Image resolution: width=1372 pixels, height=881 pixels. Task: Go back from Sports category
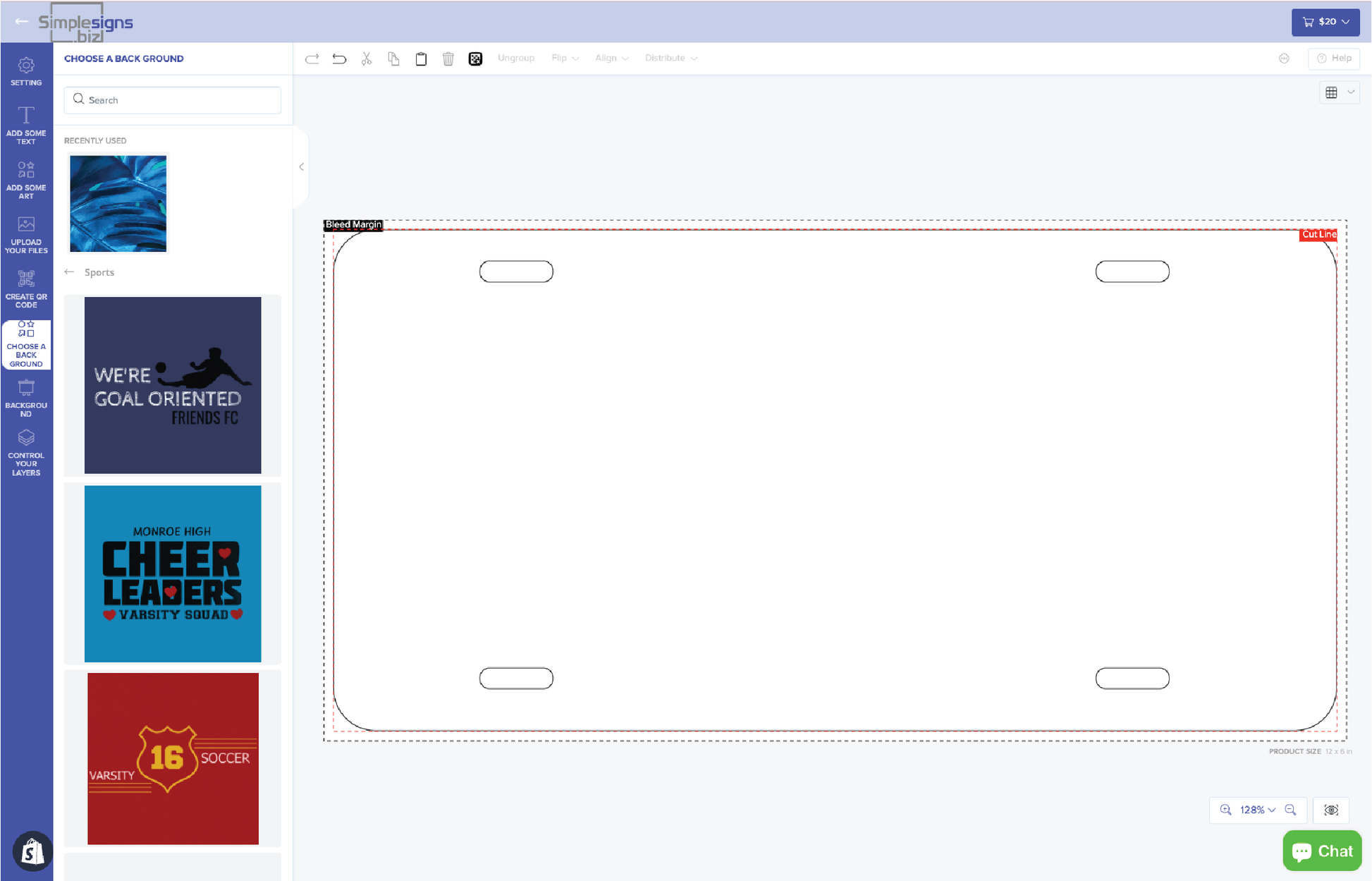coord(69,272)
